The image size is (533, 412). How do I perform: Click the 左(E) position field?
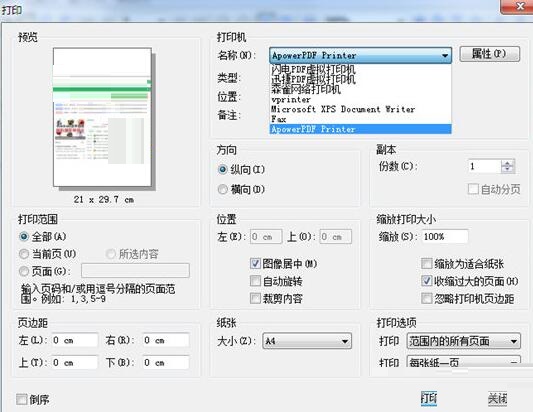tap(266, 237)
